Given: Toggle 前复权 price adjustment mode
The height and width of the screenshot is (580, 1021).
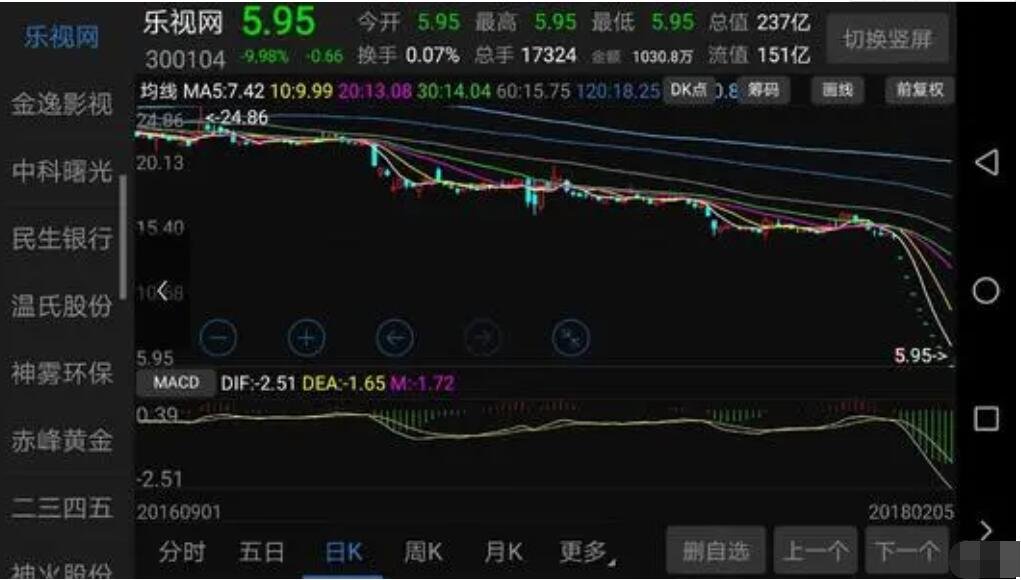Looking at the screenshot, I should click(920, 91).
